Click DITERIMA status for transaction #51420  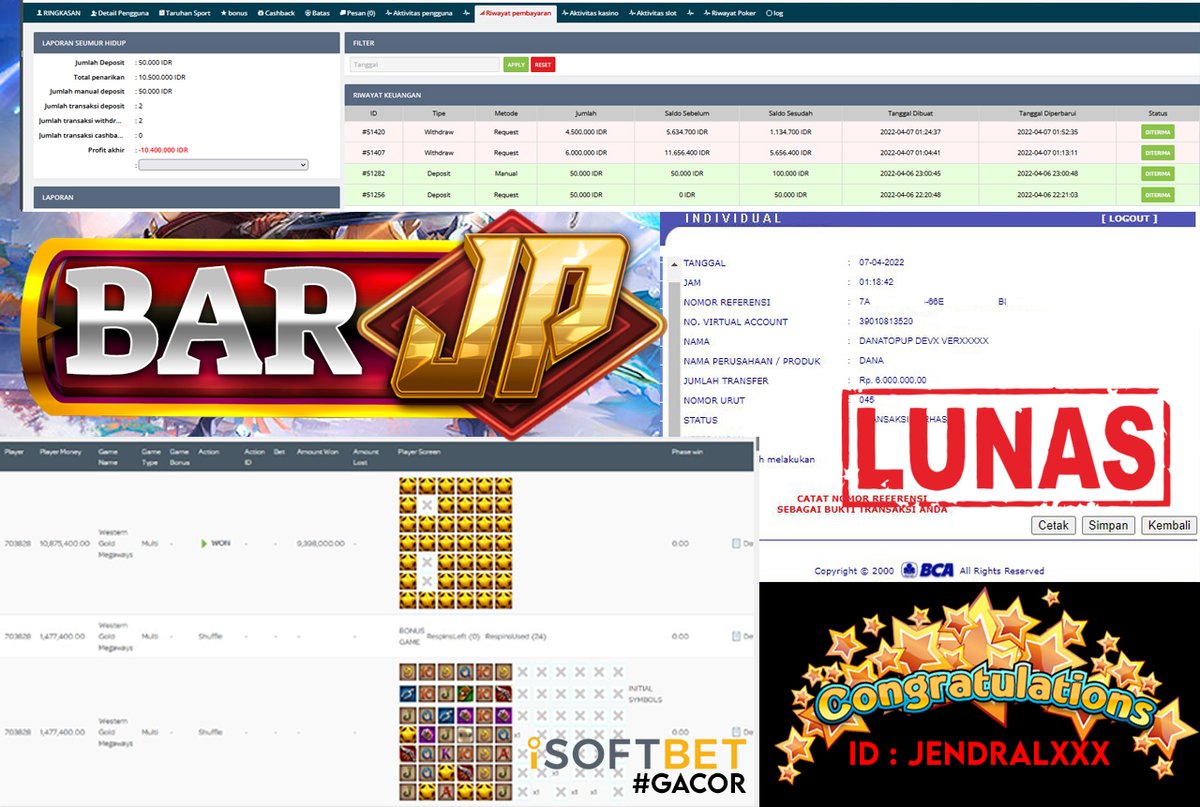1158,131
